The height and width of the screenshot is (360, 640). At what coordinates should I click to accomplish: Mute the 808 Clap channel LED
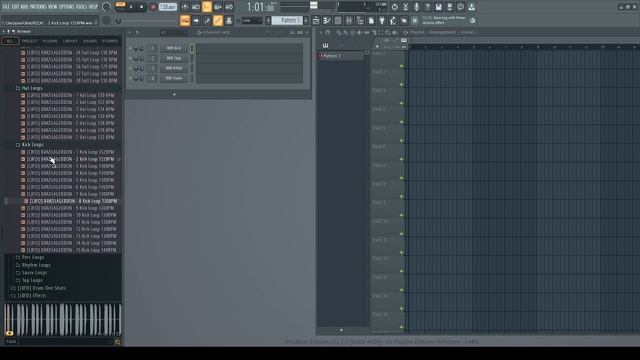point(131,58)
